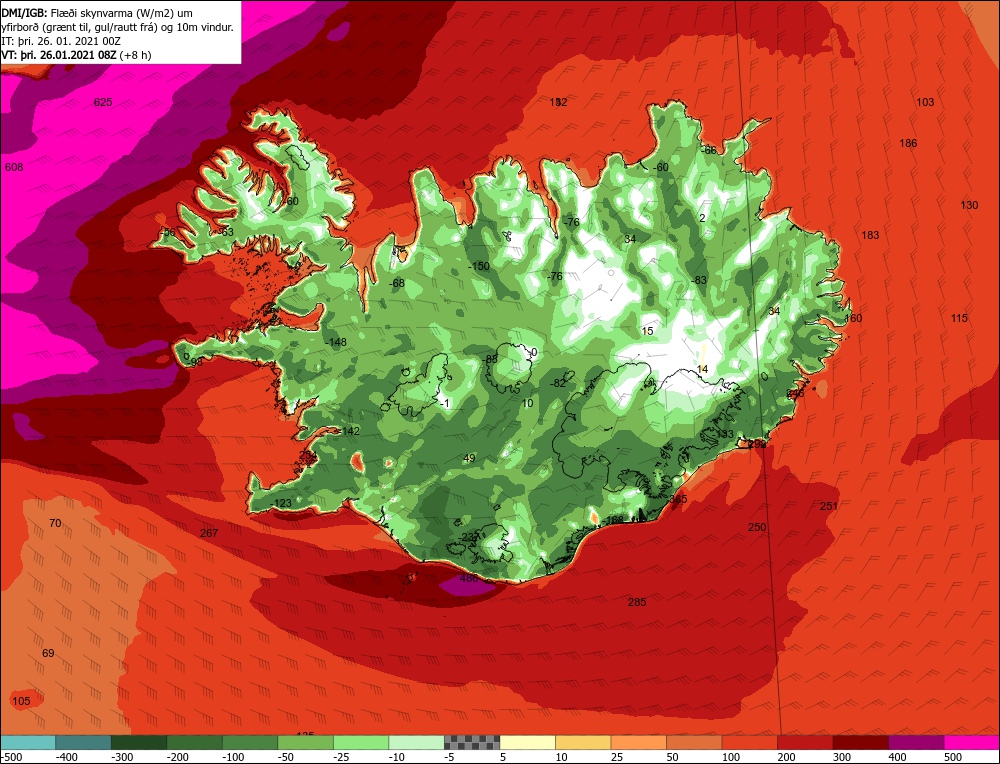Click the map value 69

click(x=48, y=653)
